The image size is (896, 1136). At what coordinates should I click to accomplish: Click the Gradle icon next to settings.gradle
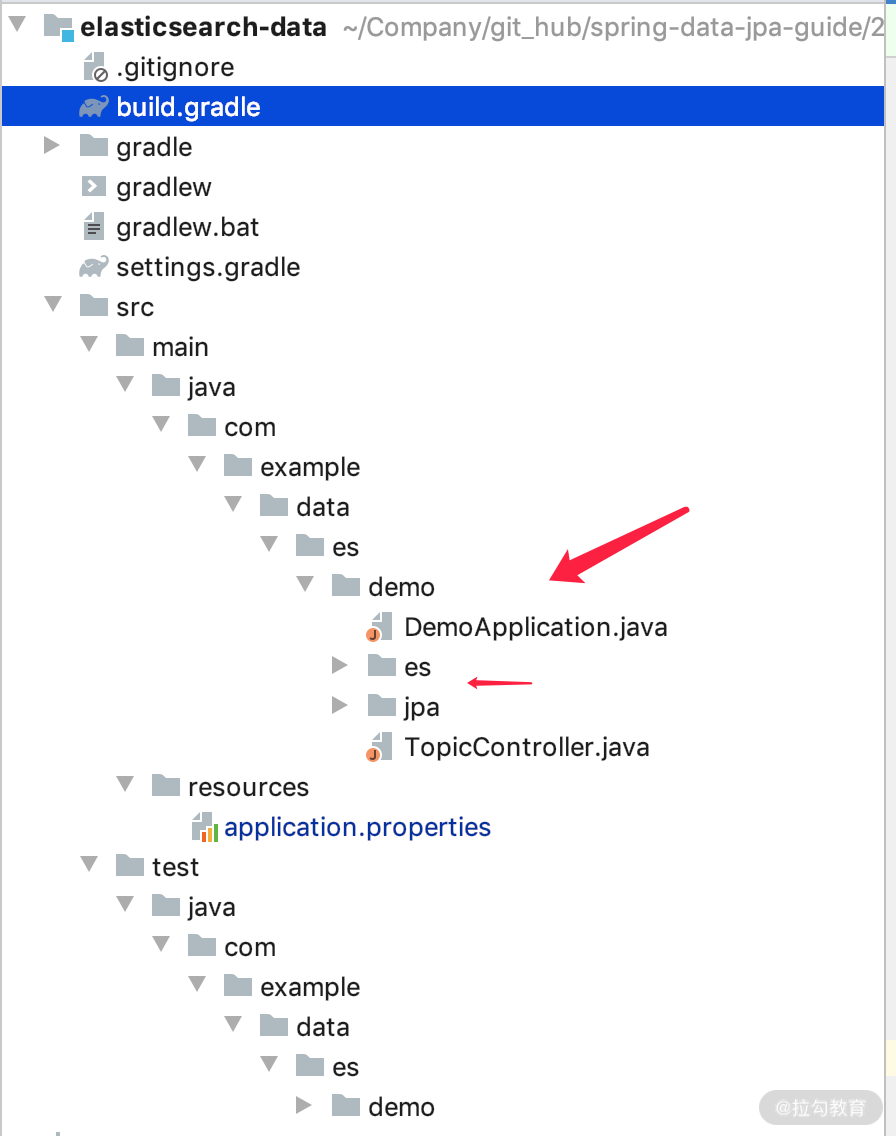[x=93, y=266]
